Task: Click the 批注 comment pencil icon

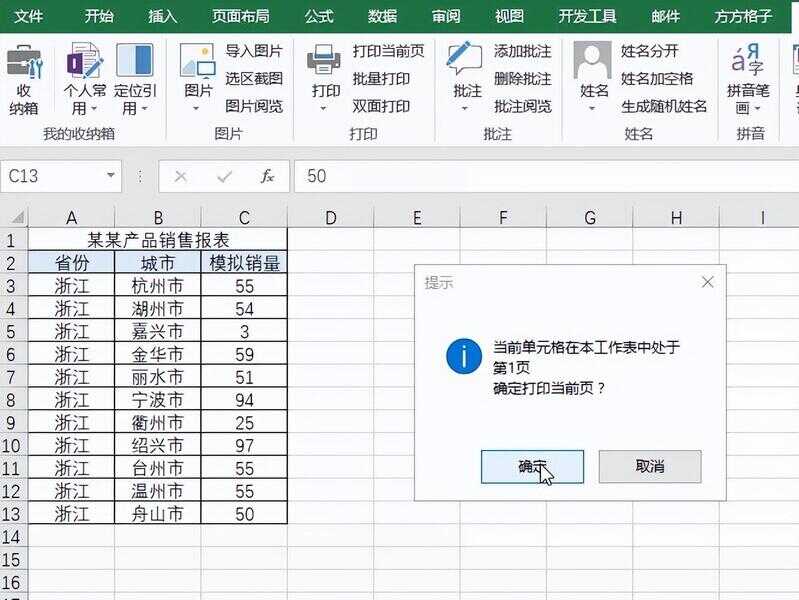Action: 464,60
